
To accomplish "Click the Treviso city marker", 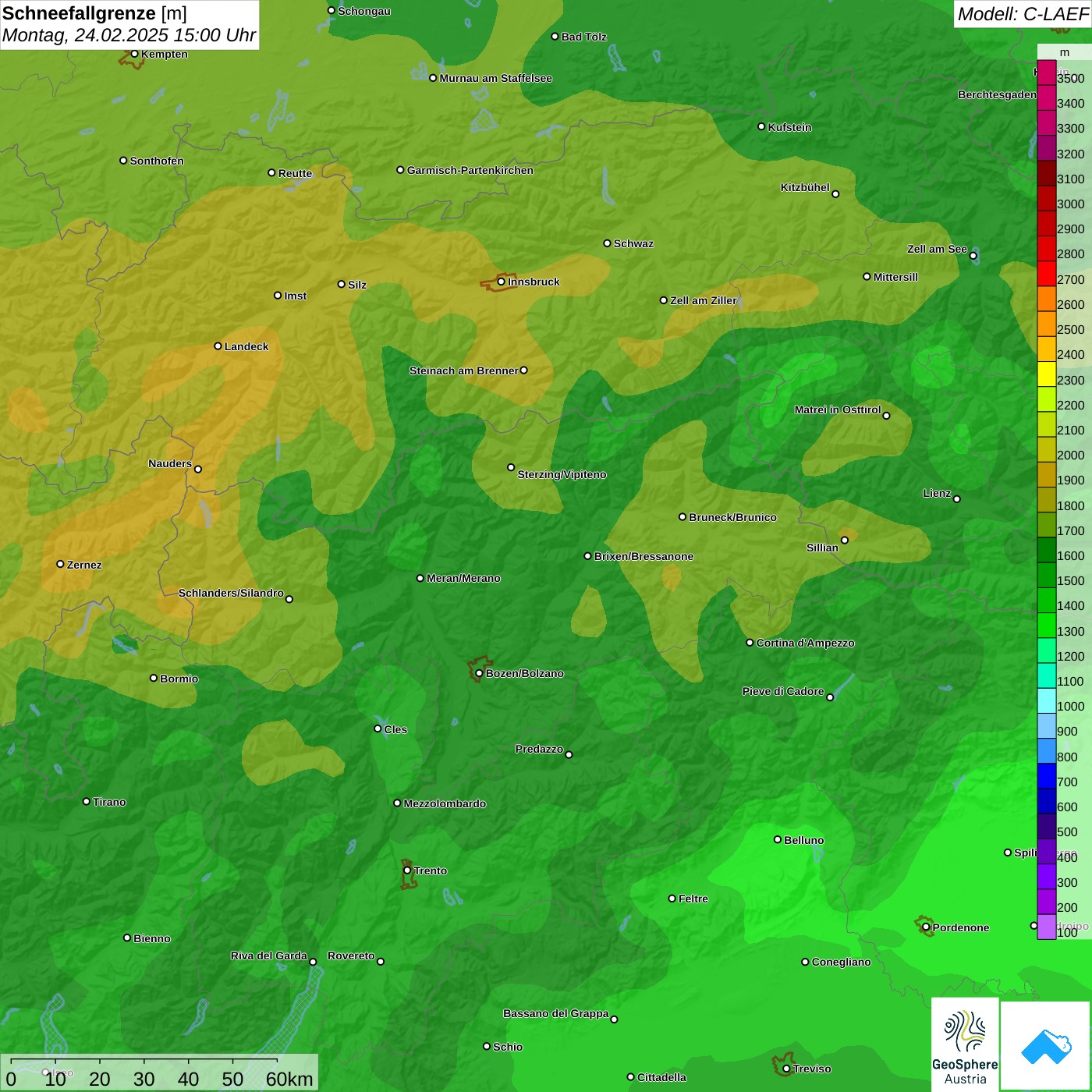I will 786,1069.
